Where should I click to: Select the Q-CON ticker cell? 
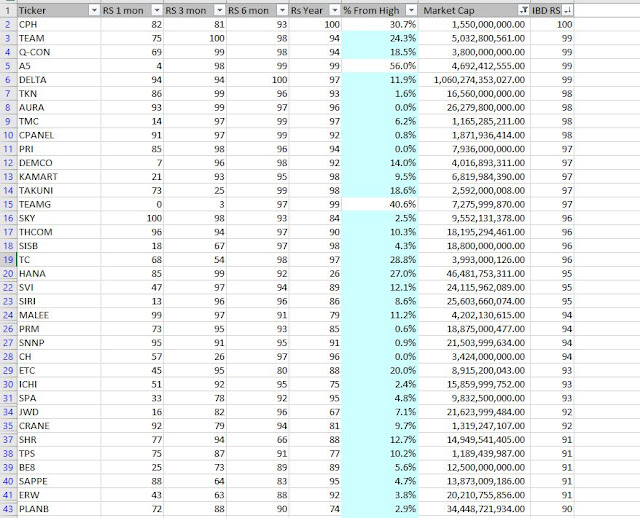pos(59,52)
